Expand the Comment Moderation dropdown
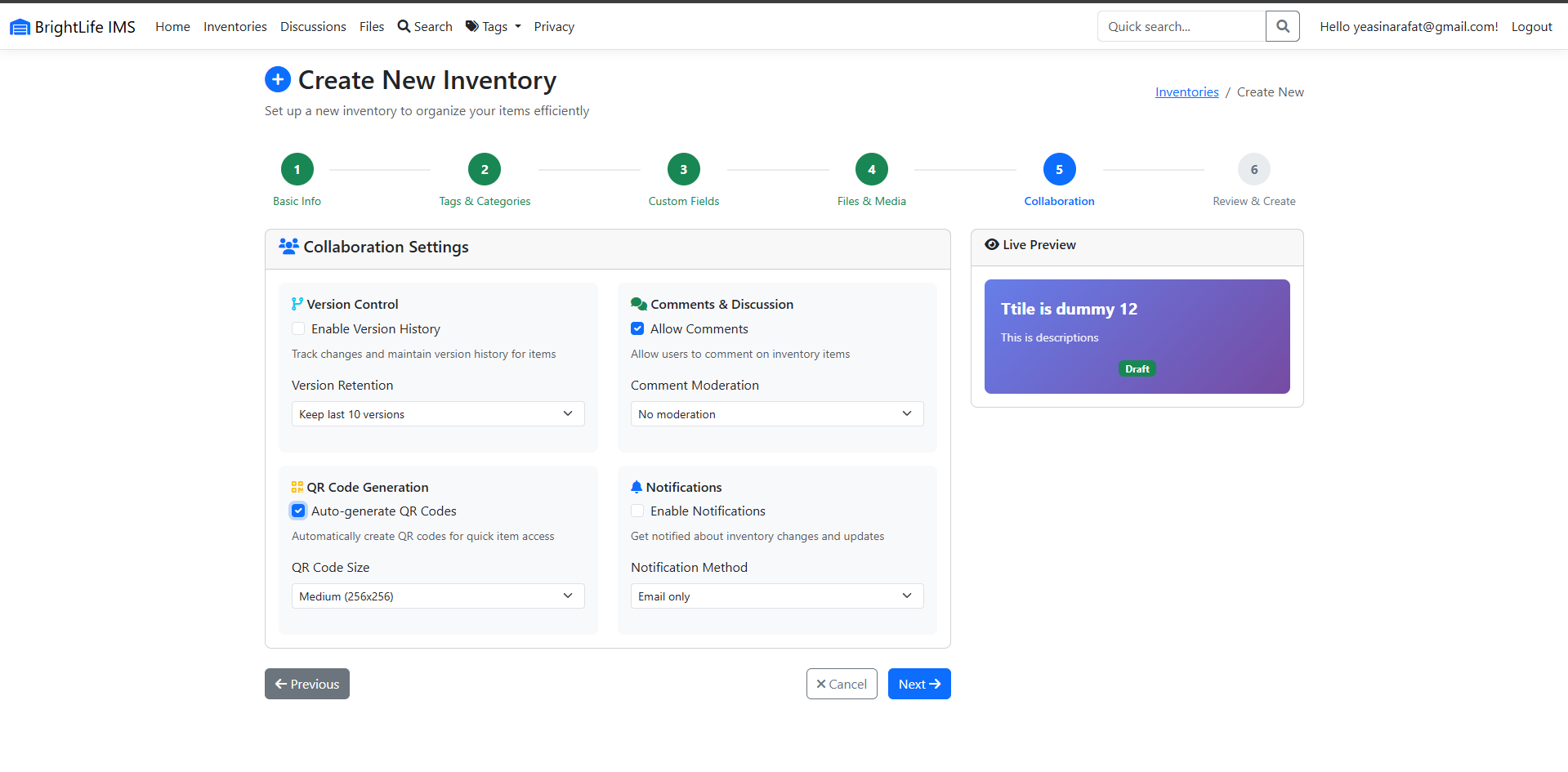This screenshot has width=1568, height=772. point(776,414)
